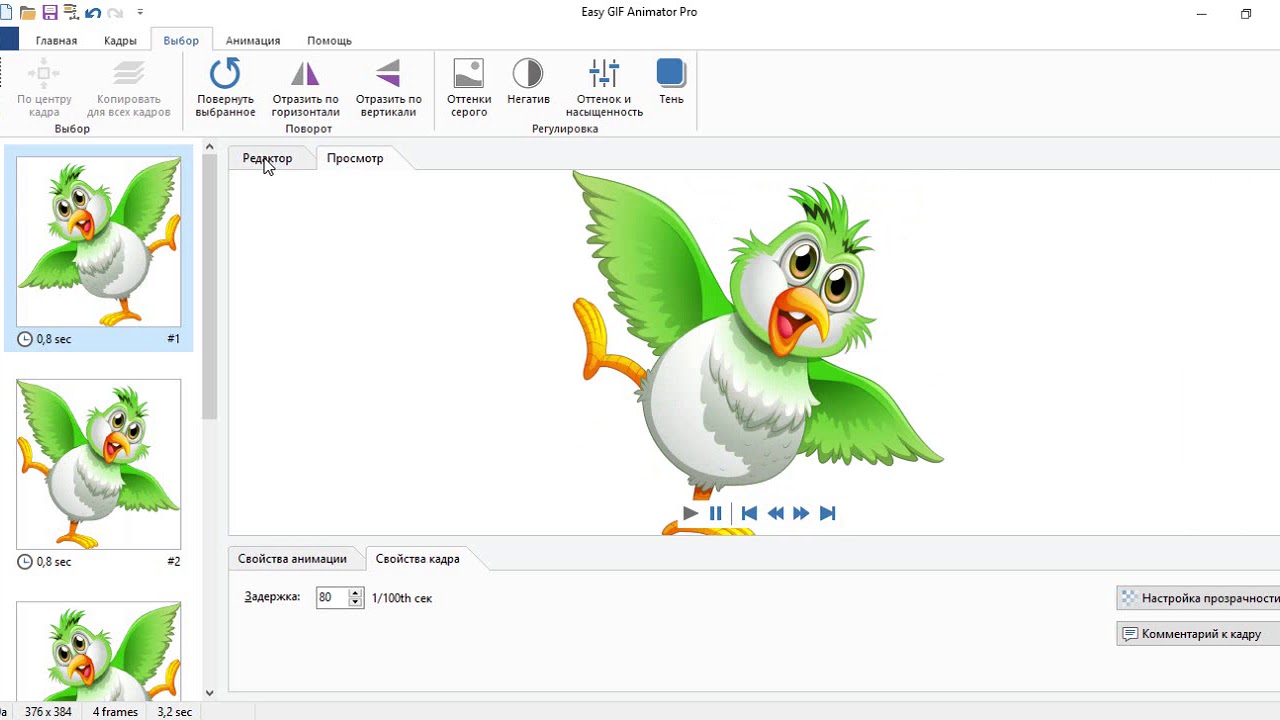Apply the Тень shadow effect

(x=671, y=82)
